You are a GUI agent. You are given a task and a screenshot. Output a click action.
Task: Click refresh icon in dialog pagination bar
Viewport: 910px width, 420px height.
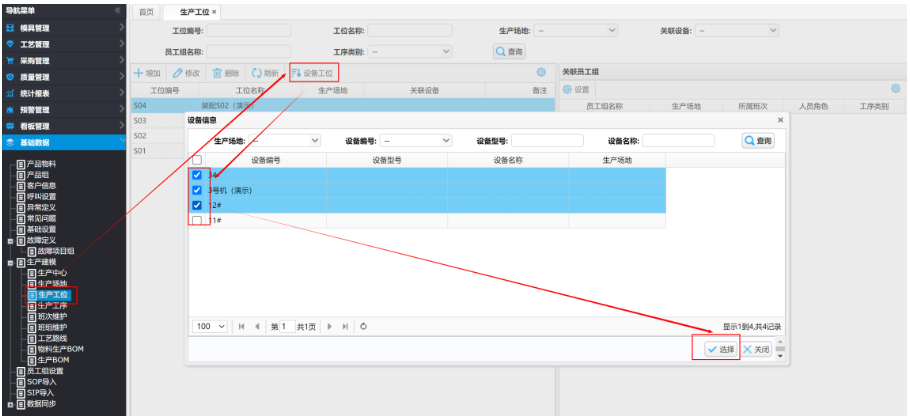pos(363,326)
